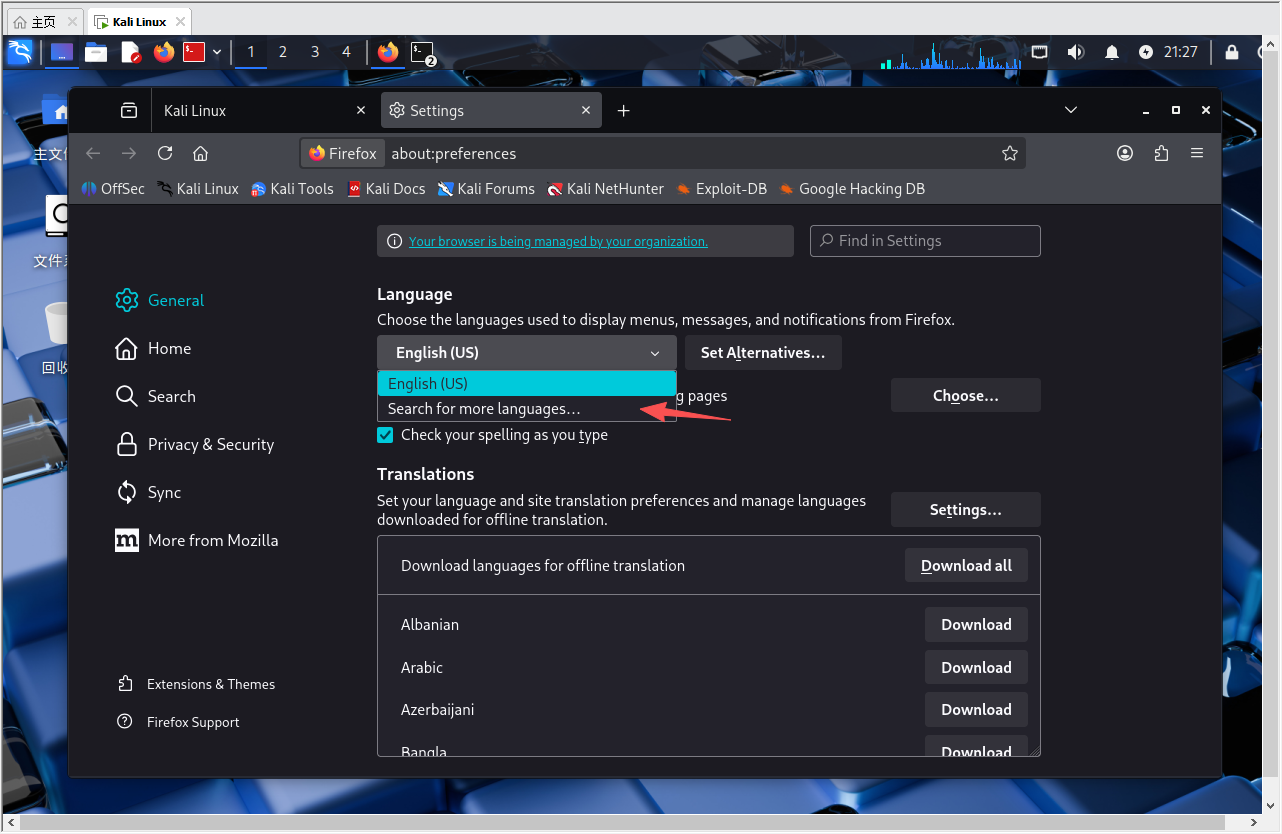The height and width of the screenshot is (834, 1282).
Task: Open the Kali Forums bookmark
Action: [486, 188]
